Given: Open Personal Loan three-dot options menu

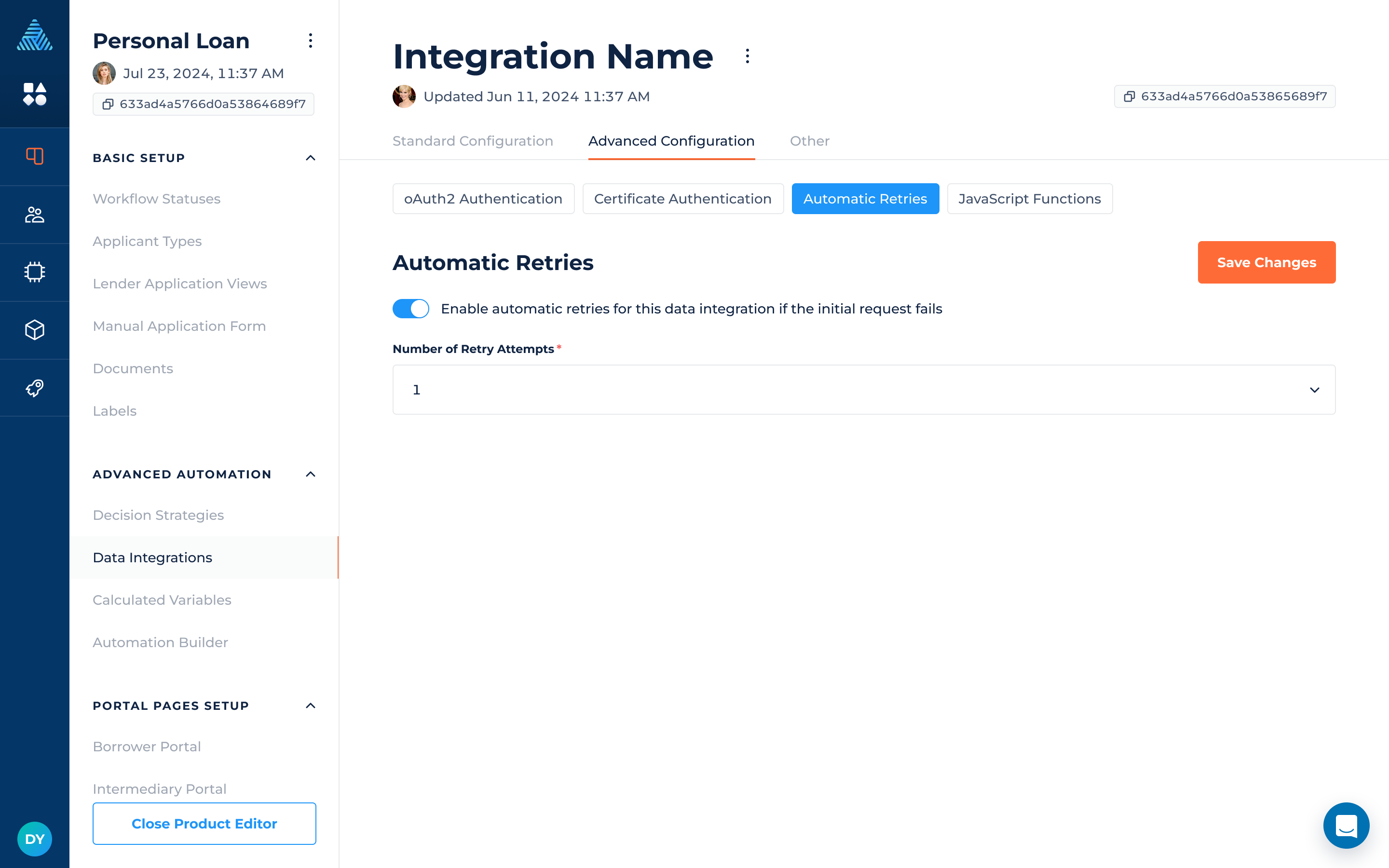Looking at the screenshot, I should pos(311,41).
